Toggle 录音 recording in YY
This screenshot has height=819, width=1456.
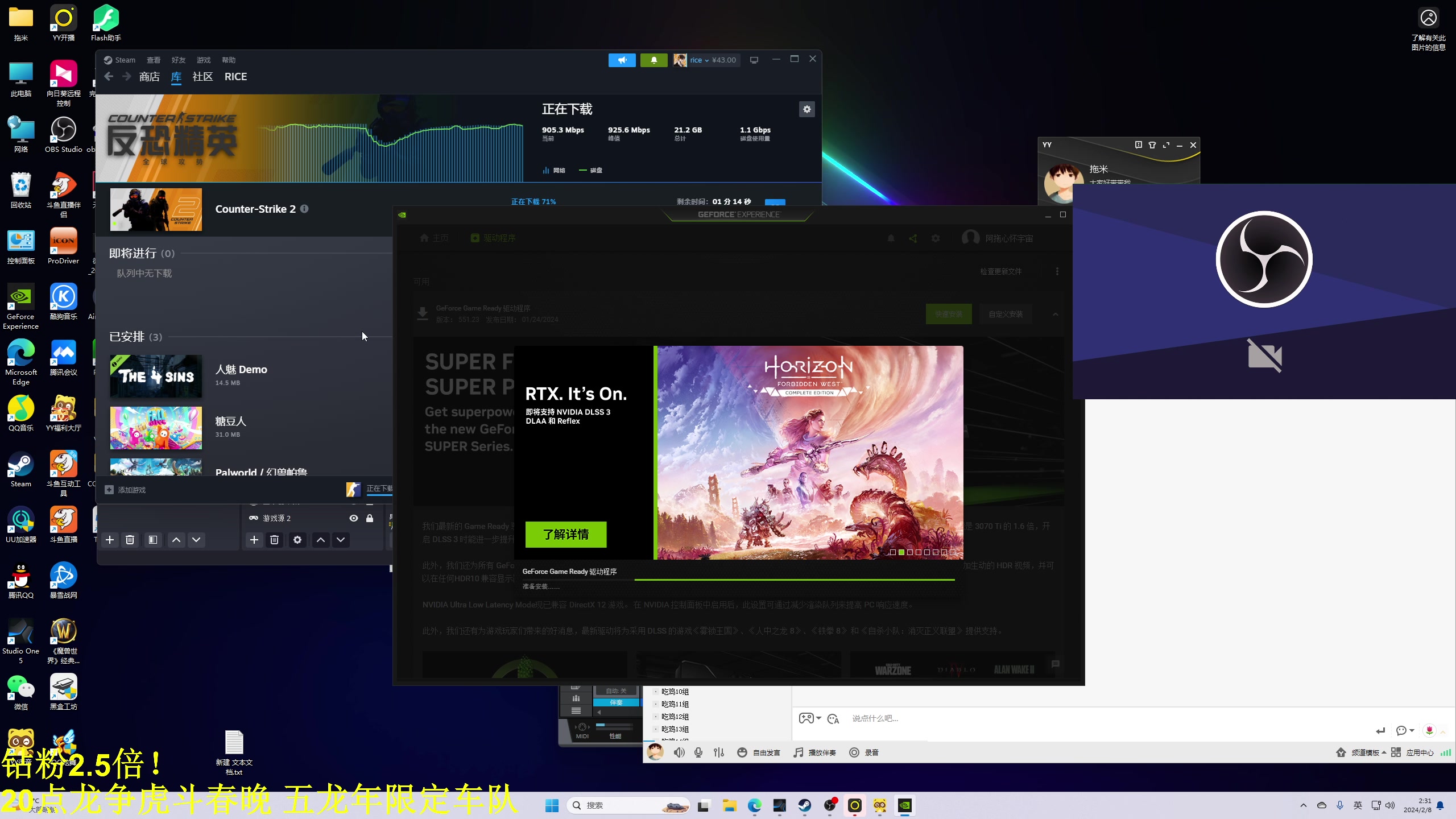(863, 752)
